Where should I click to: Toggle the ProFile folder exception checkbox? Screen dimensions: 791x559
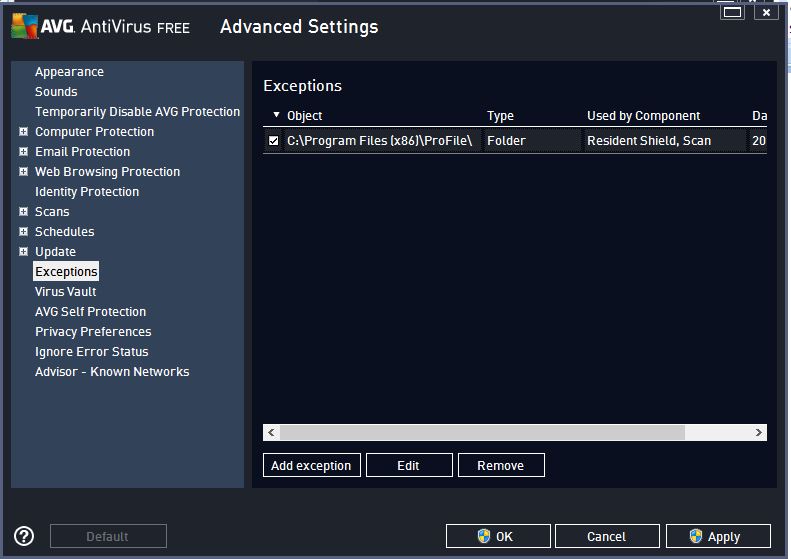coord(273,141)
